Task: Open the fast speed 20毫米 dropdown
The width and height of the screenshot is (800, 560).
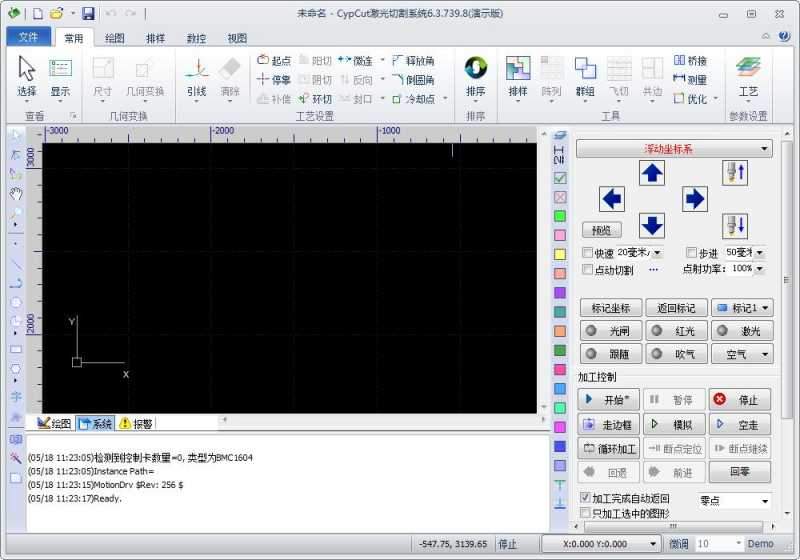Action: click(x=657, y=252)
